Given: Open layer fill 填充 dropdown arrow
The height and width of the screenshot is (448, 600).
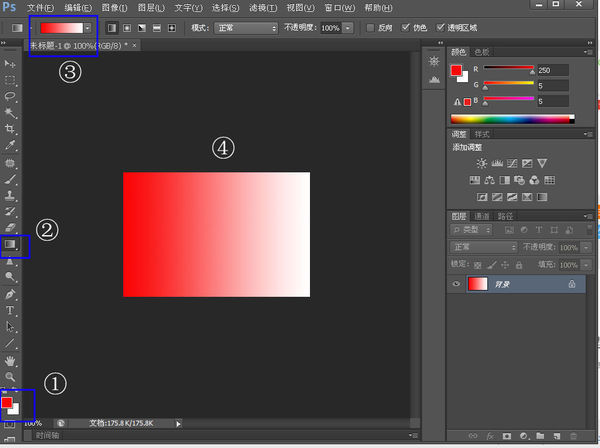Looking at the screenshot, I should tap(586, 265).
